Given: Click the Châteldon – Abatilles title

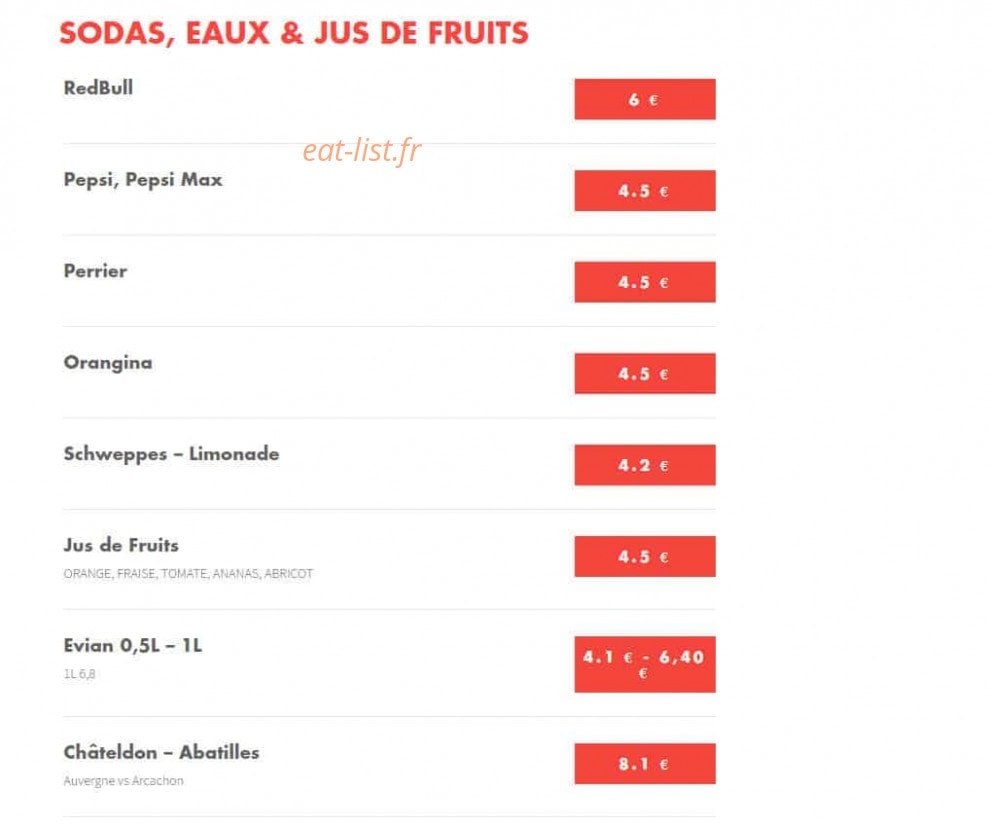Looking at the screenshot, I should [x=161, y=752].
